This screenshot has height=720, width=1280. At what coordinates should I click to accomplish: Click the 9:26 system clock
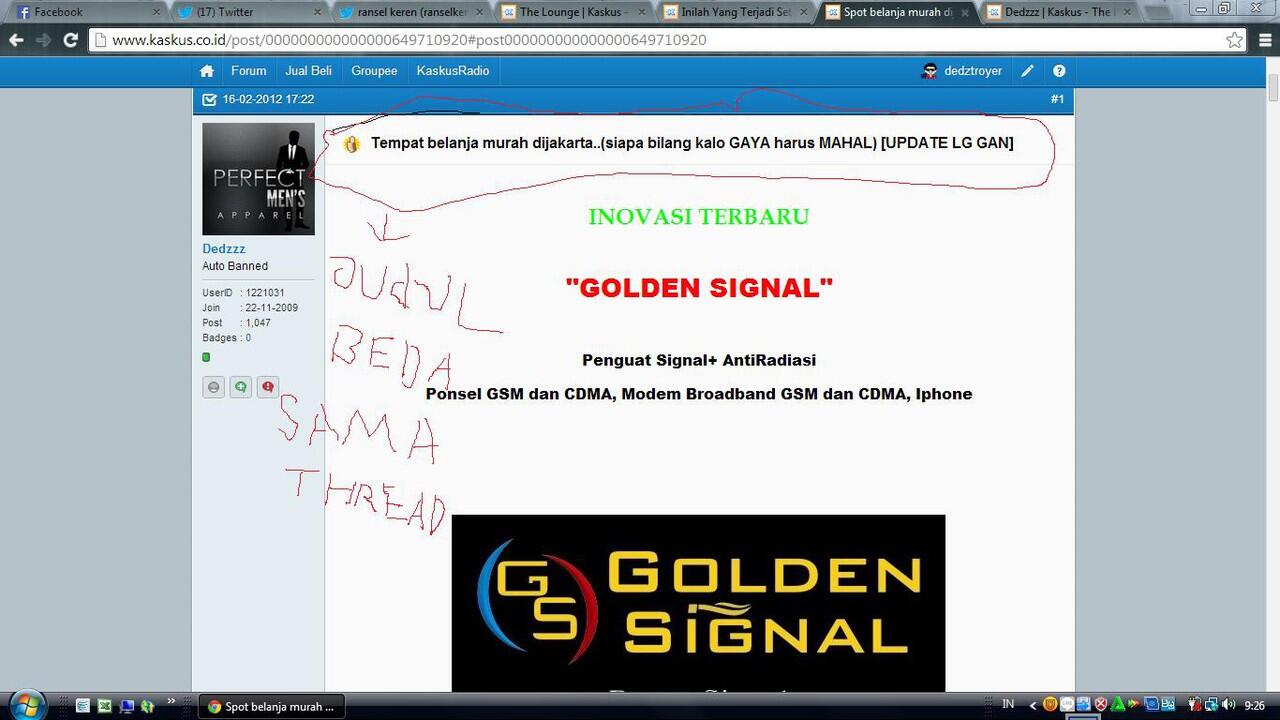click(x=1254, y=705)
